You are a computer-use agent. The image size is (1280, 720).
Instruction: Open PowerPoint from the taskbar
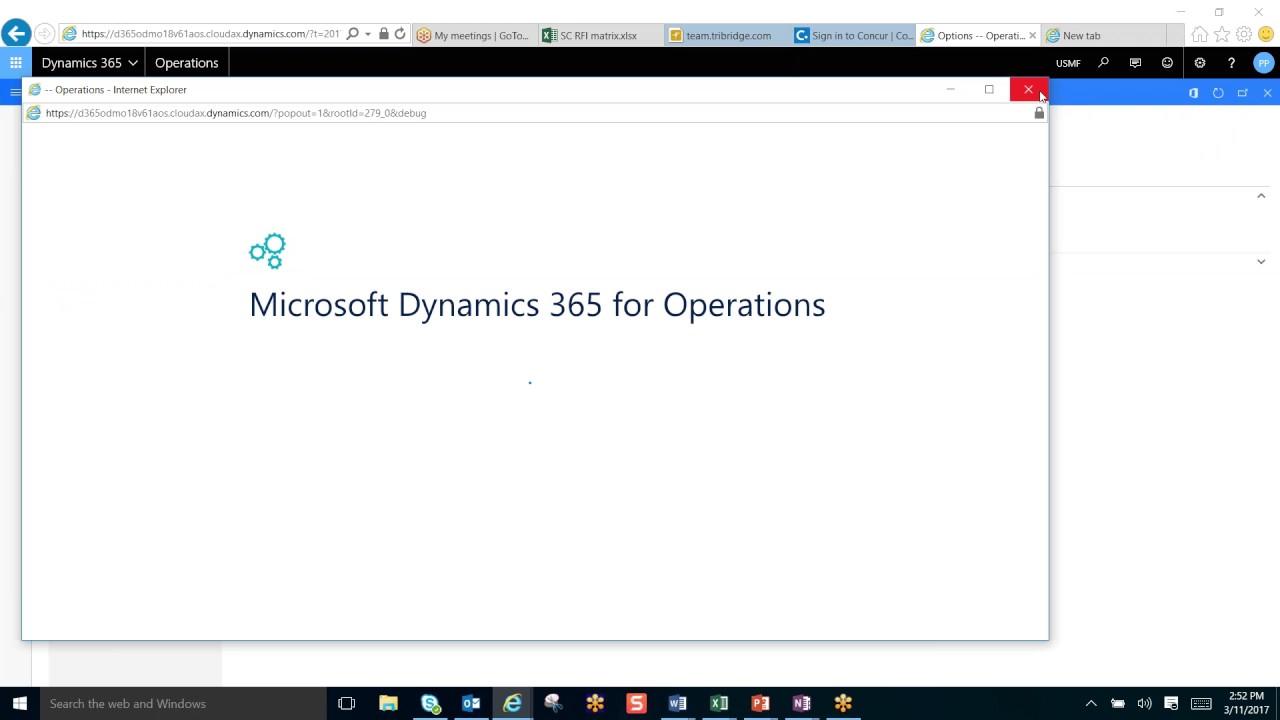pyautogui.click(x=760, y=704)
